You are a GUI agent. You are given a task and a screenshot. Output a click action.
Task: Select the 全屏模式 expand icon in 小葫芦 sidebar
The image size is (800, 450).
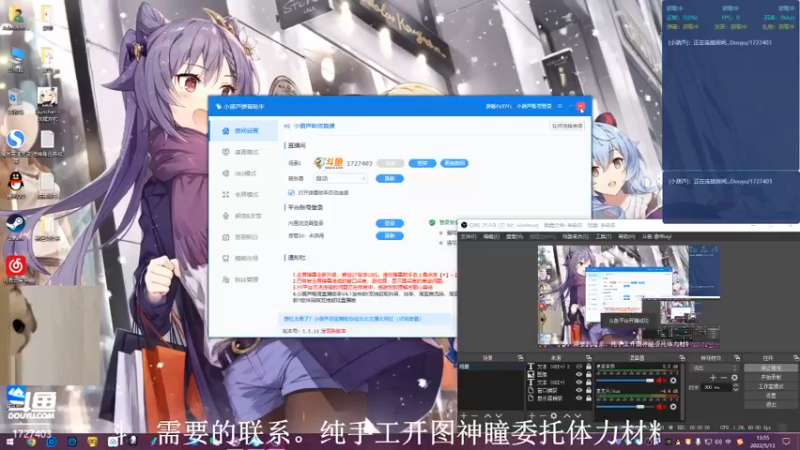226,194
